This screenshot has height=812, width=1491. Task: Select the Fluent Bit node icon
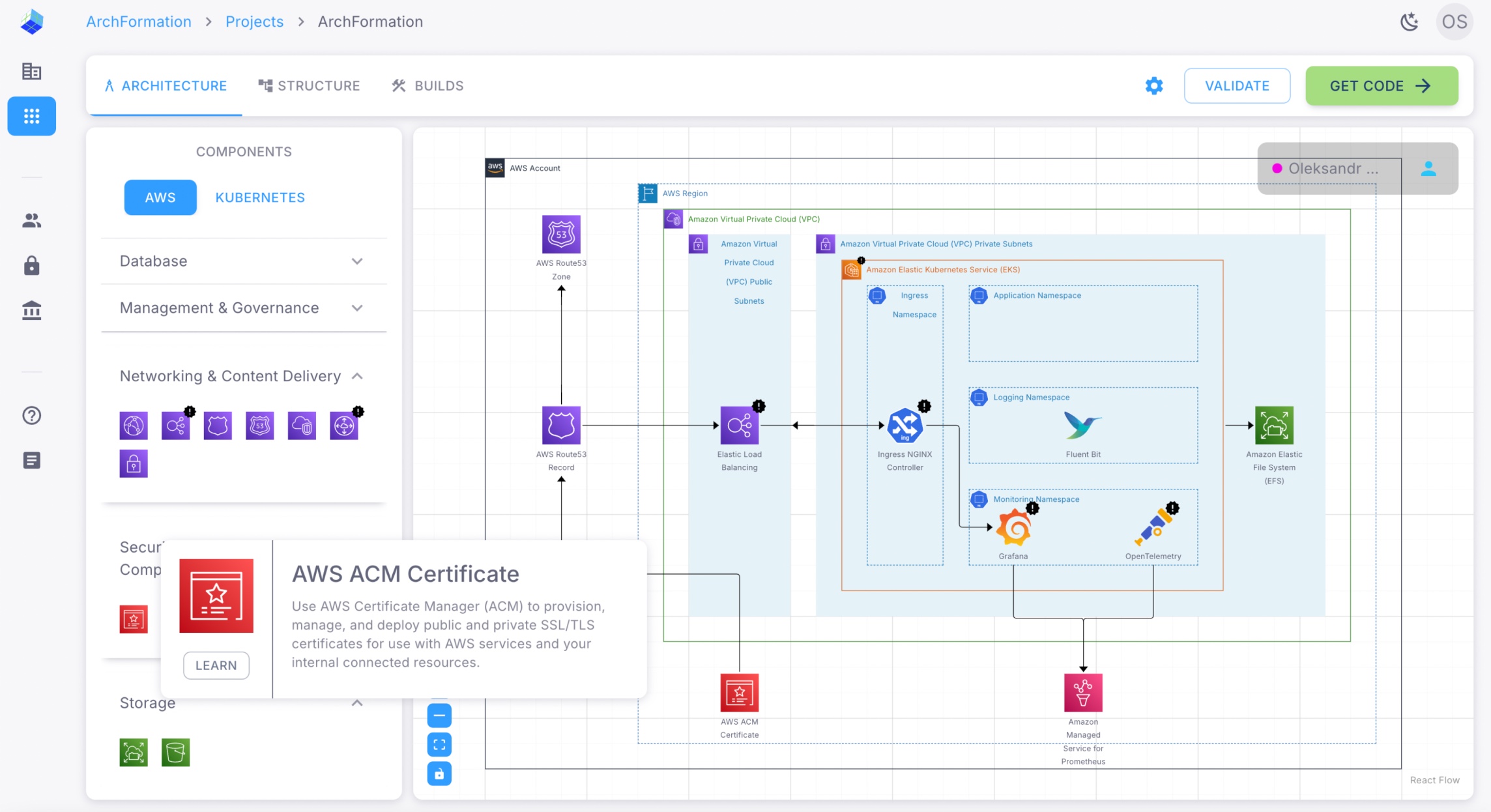pyautogui.click(x=1082, y=426)
